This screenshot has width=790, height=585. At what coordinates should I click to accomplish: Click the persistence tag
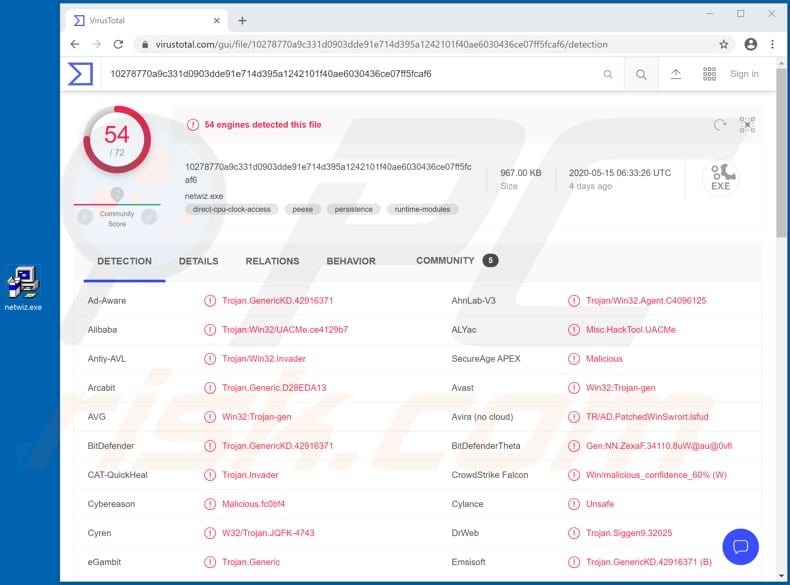point(354,209)
